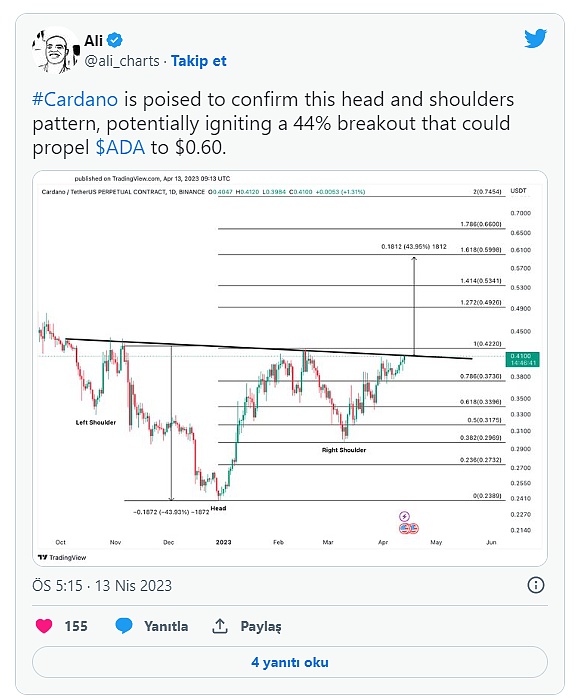Open the $ADA cashtag link
This screenshot has width=578, height=700.
click(121, 147)
